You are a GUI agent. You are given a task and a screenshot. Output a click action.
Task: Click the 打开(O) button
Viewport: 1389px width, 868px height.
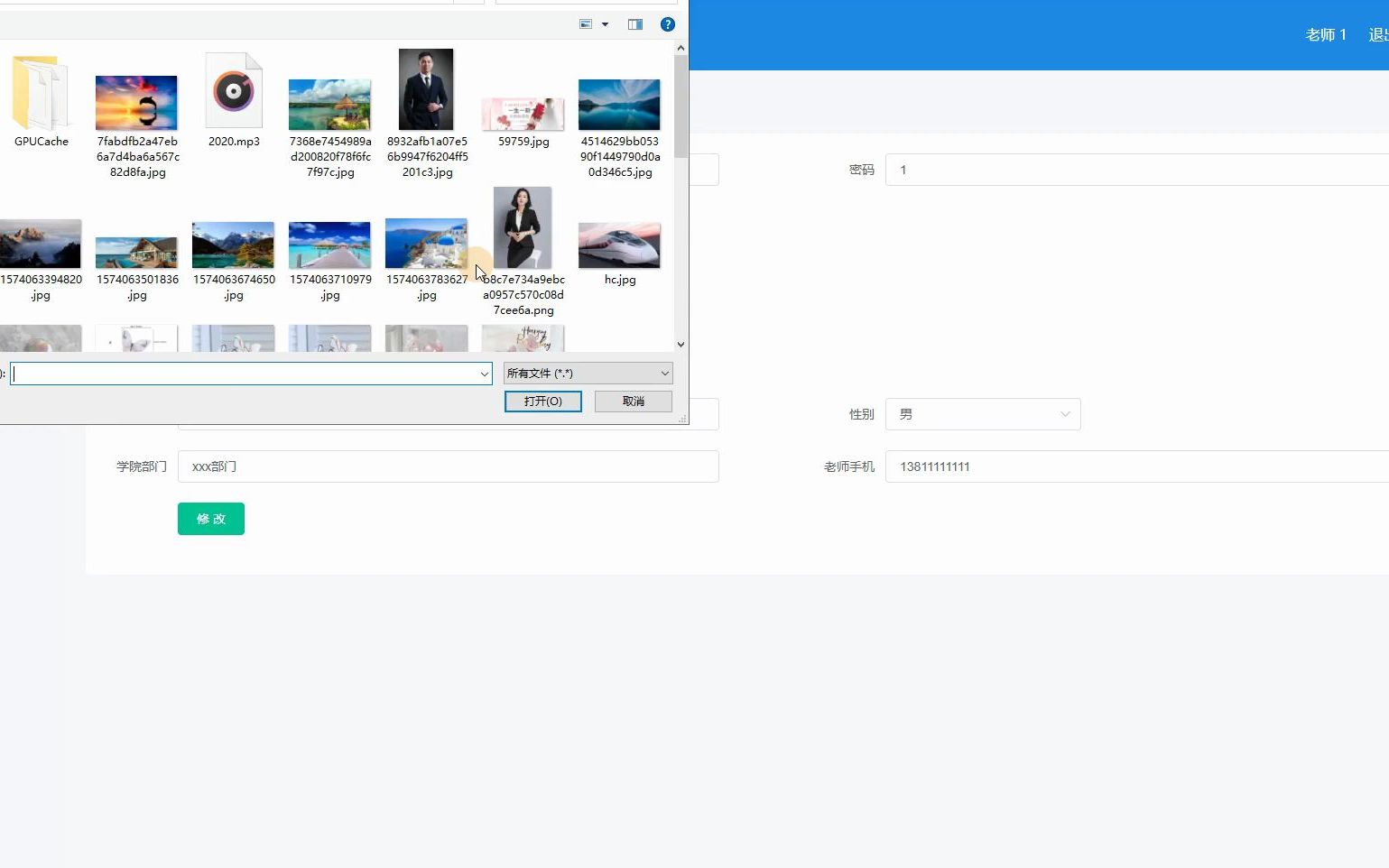542,402
